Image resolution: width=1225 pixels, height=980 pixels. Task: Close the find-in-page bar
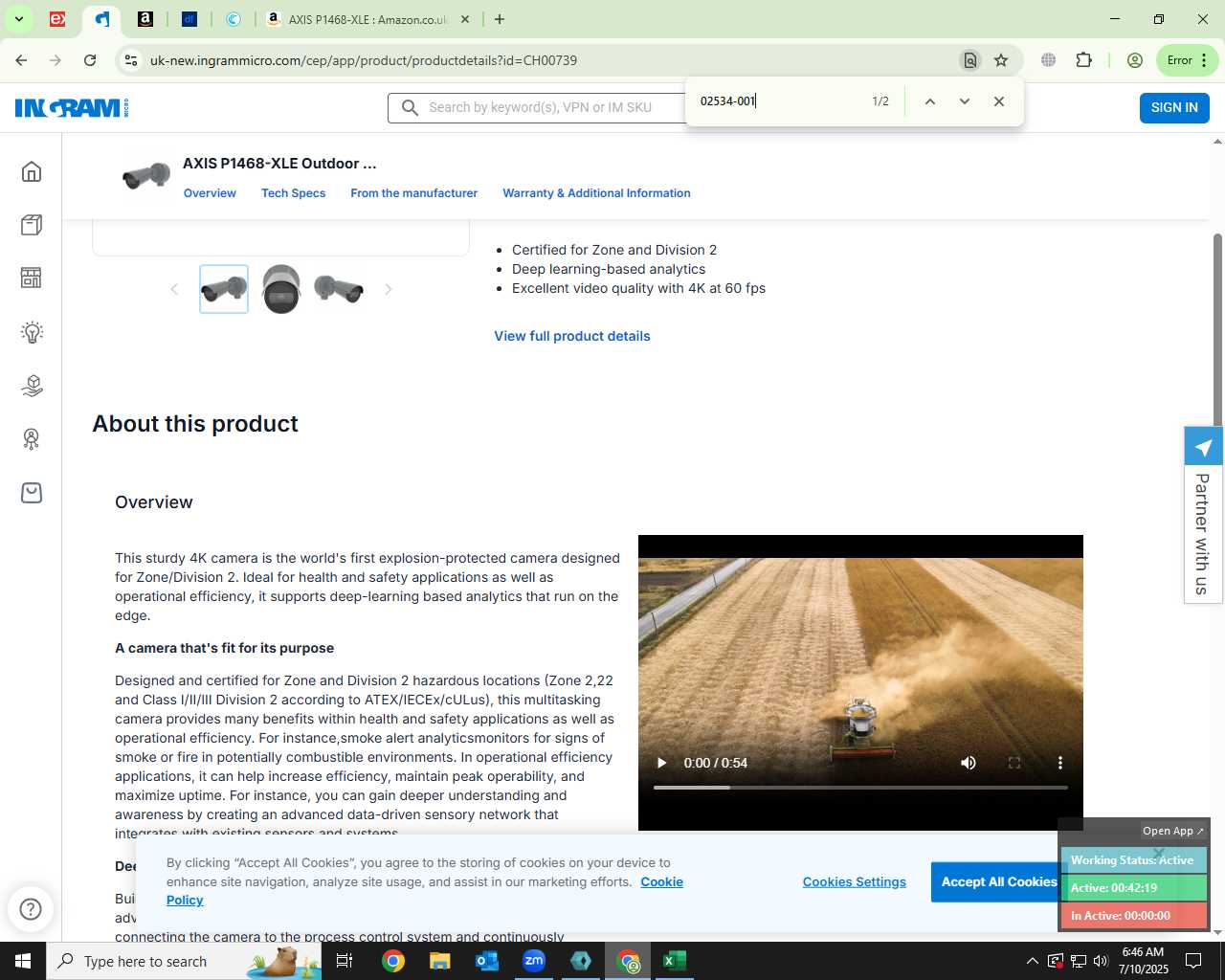tap(999, 101)
